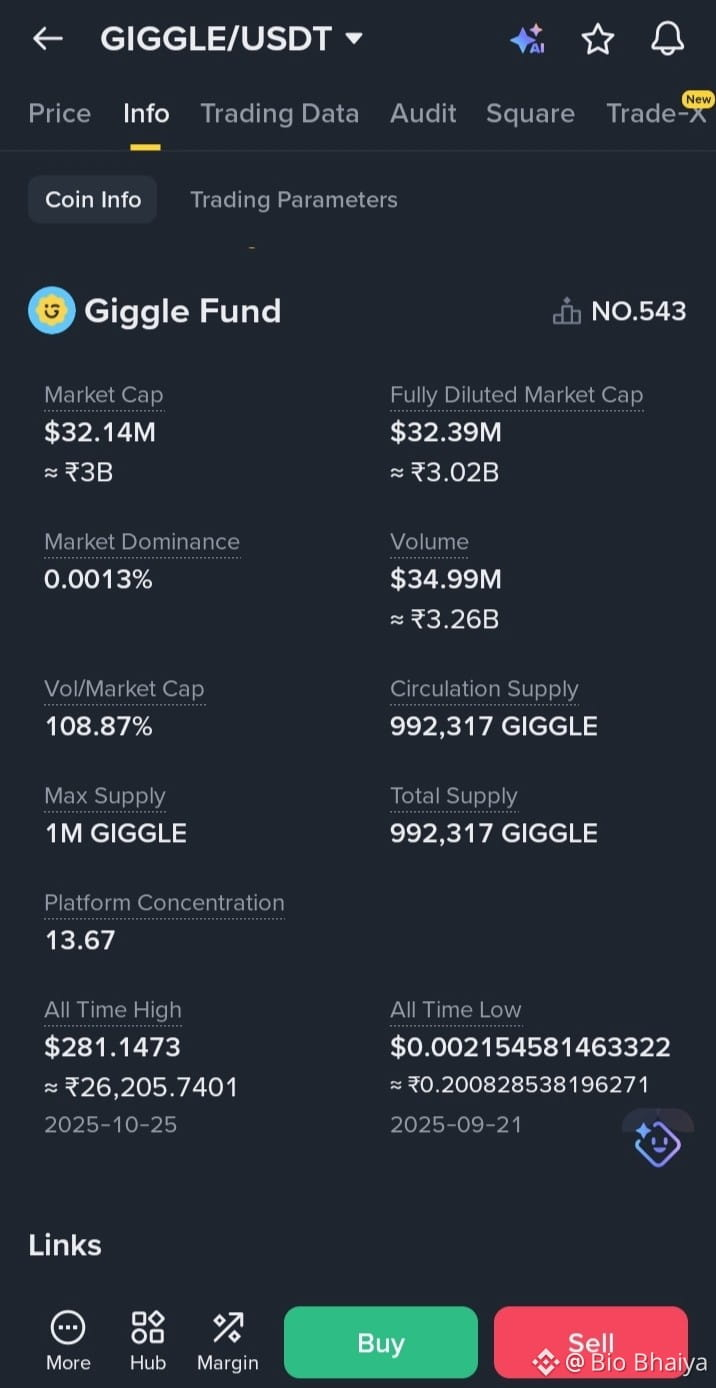Tap the Giggle Fund coin logo

pyautogui.click(x=51, y=311)
